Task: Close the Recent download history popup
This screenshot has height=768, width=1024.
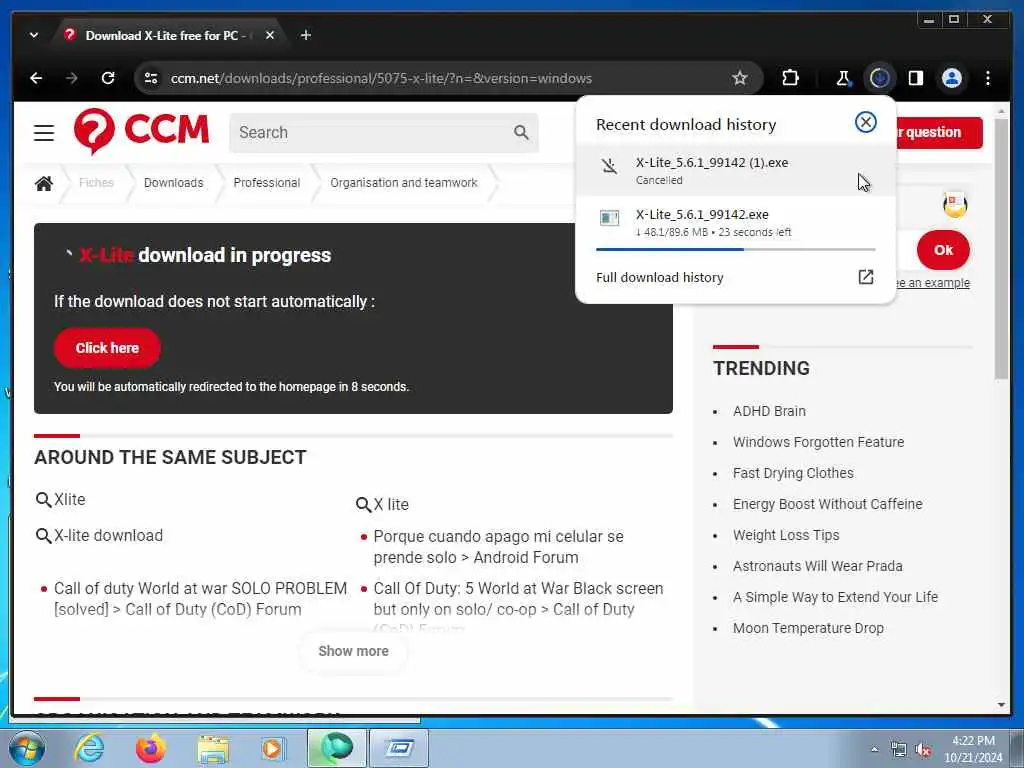Action: click(865, 122)
